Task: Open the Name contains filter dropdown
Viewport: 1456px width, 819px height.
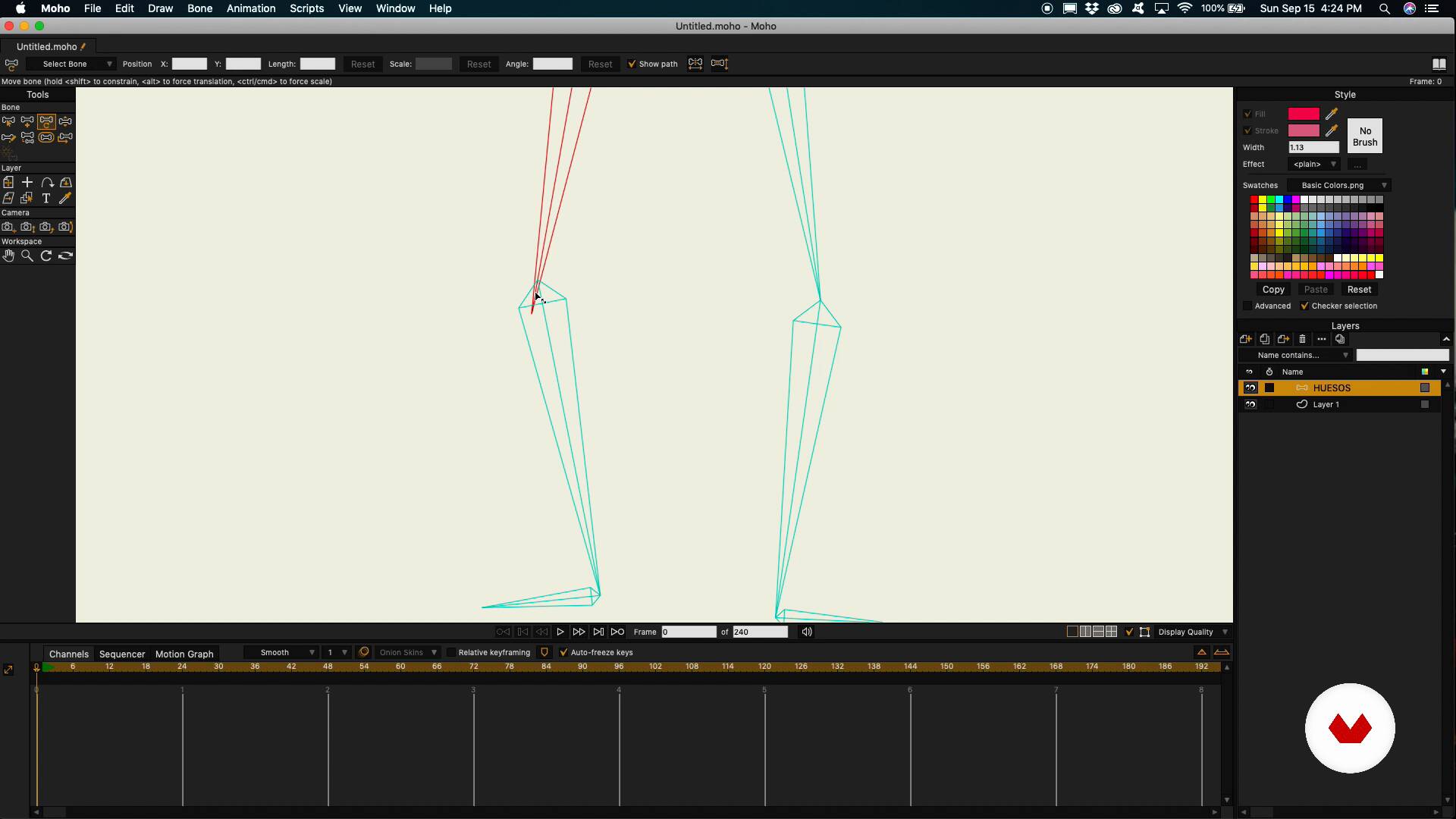Action: point(1295,356)
